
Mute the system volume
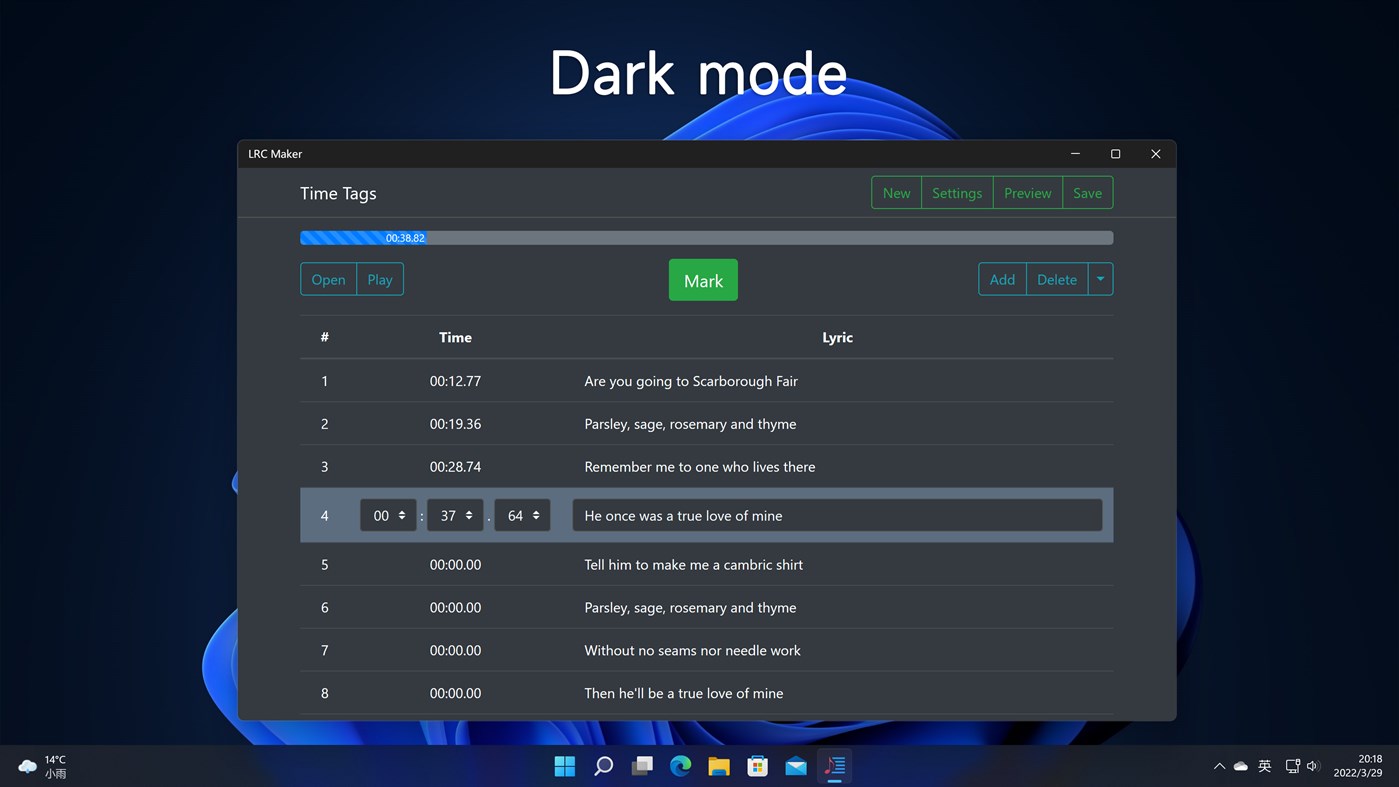(1312, 765)
